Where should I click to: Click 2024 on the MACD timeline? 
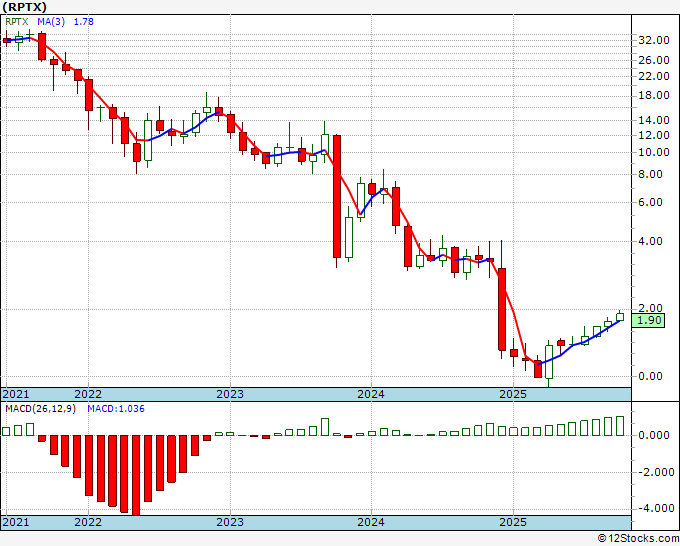pyautogui.click(x=371, y=522)
